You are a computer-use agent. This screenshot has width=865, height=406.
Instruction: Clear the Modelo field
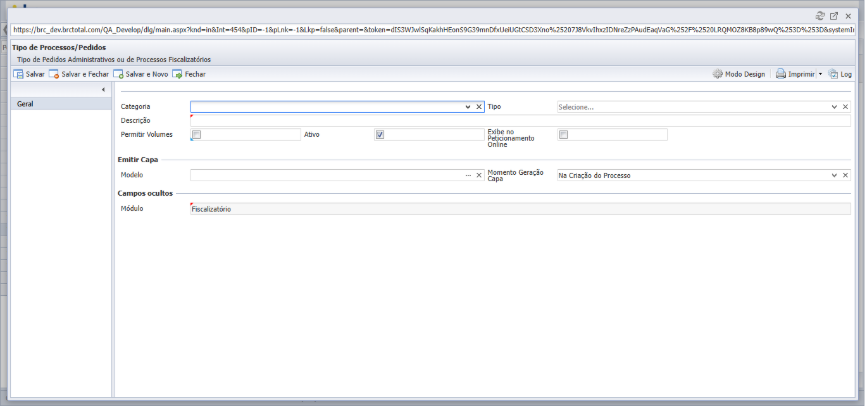[479, 175]
